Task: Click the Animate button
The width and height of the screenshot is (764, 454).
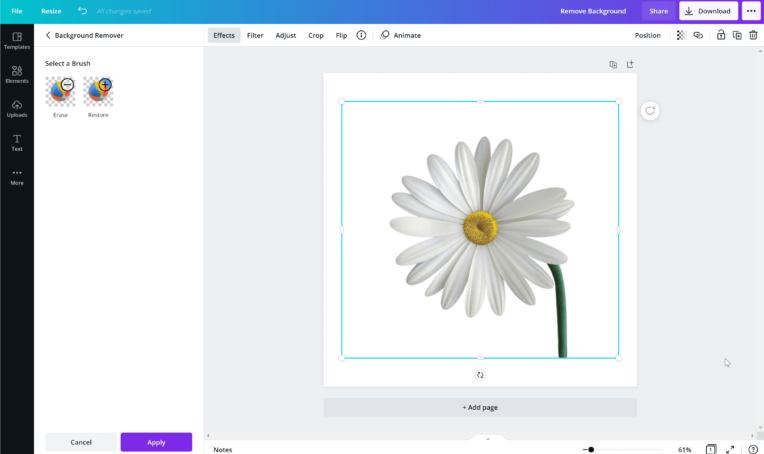Action: (401, 35)
